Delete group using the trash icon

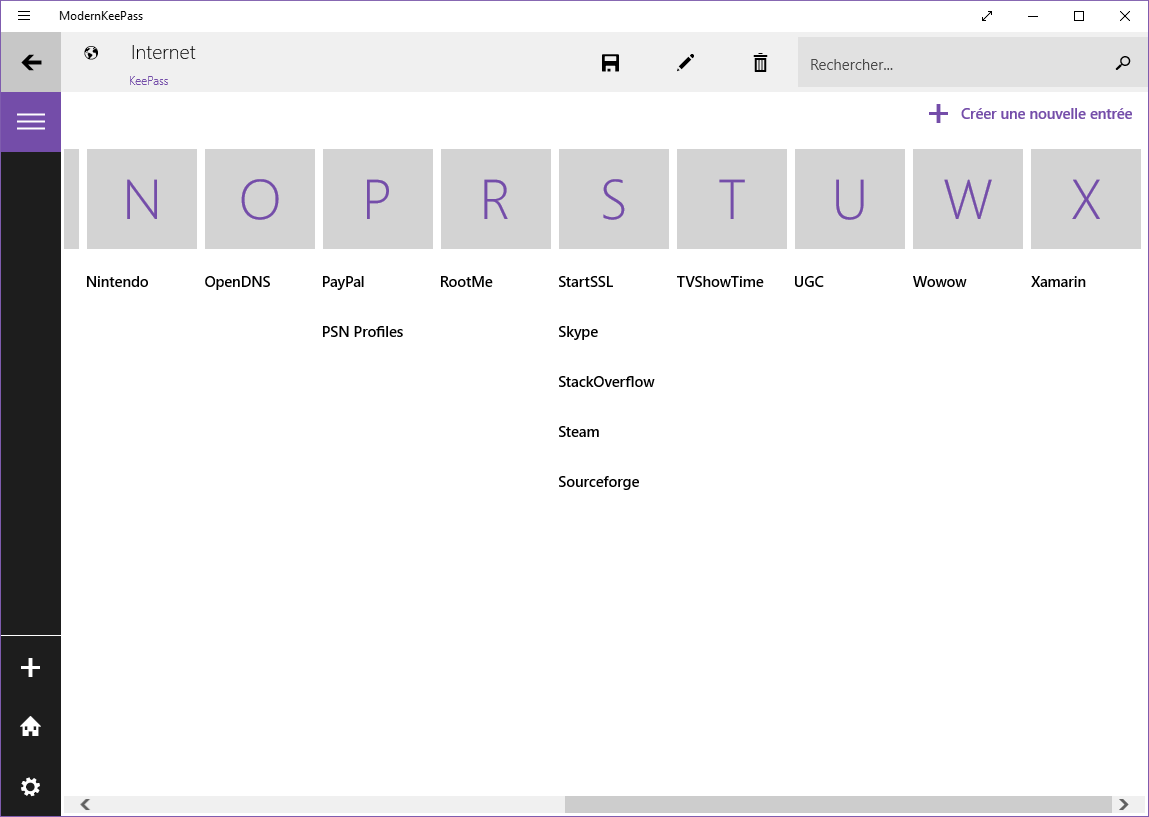coord(760,63)
